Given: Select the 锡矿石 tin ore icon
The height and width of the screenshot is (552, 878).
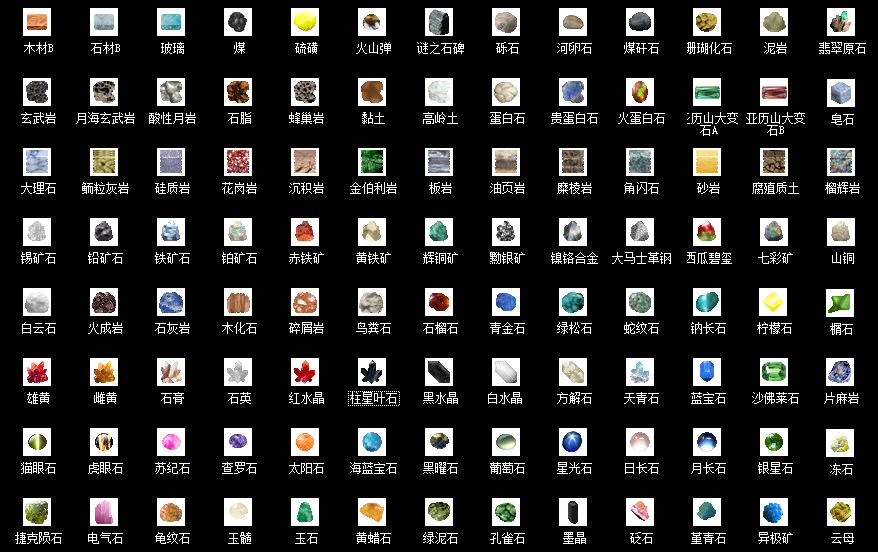Looking at the screenshot, I should 37,232.
